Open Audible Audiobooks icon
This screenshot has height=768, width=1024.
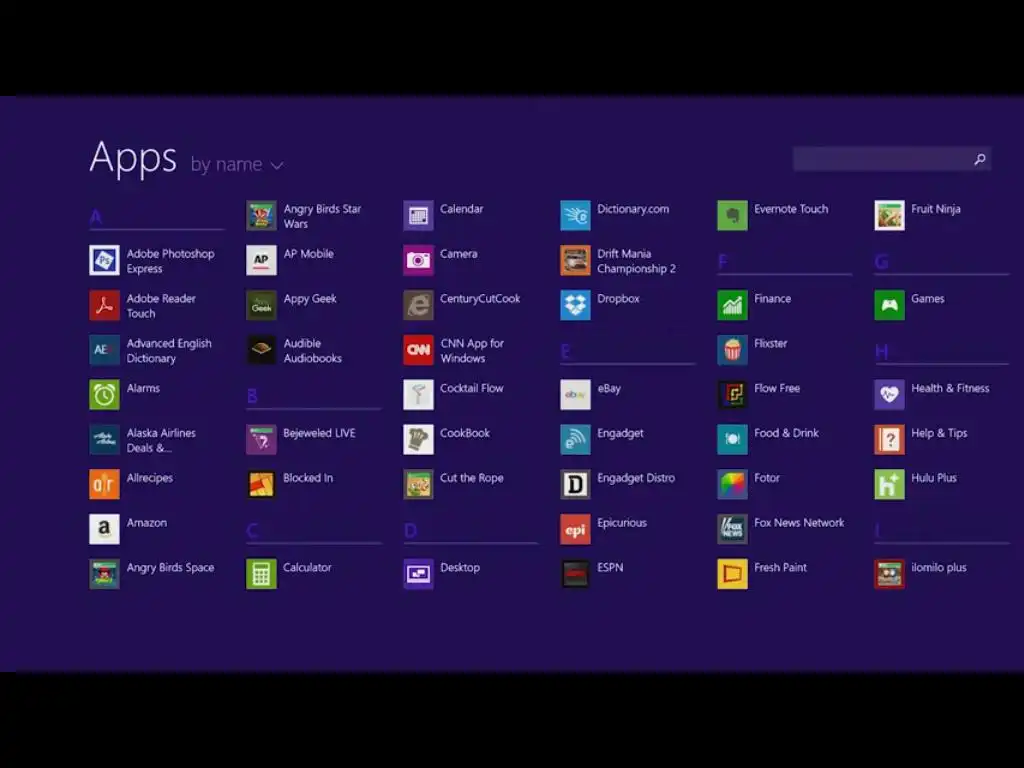coord(261,350)
